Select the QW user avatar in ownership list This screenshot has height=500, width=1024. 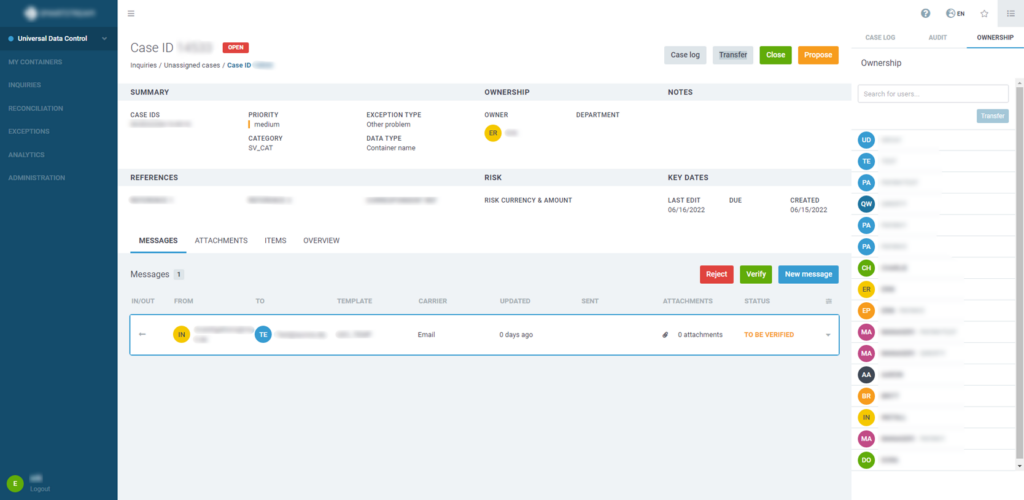pos(867,204)
